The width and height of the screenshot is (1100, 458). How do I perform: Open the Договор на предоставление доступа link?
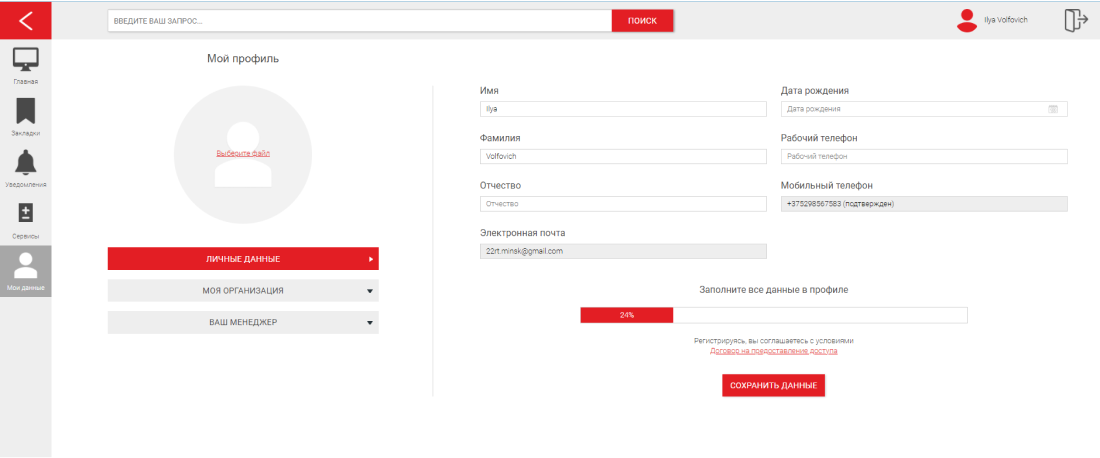(773, 351)
